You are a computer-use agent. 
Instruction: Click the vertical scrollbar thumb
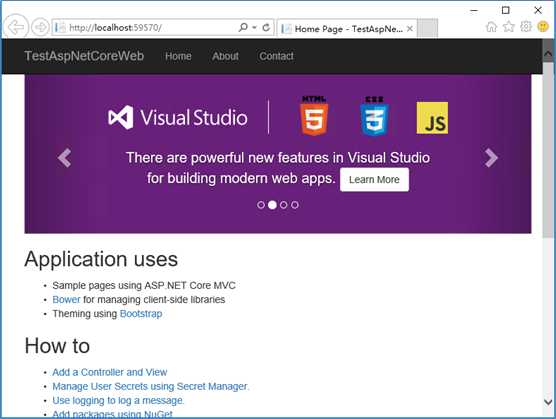(548, 150)
